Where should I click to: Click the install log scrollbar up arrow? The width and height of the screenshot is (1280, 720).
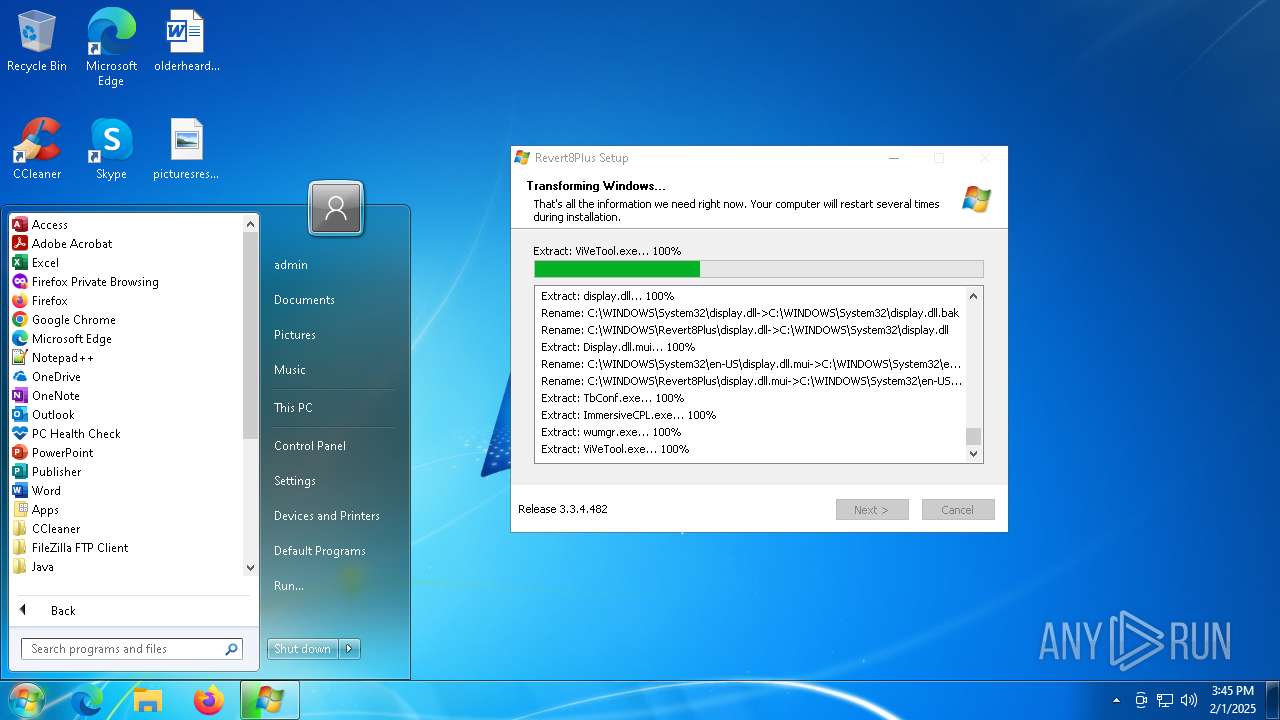974,296
